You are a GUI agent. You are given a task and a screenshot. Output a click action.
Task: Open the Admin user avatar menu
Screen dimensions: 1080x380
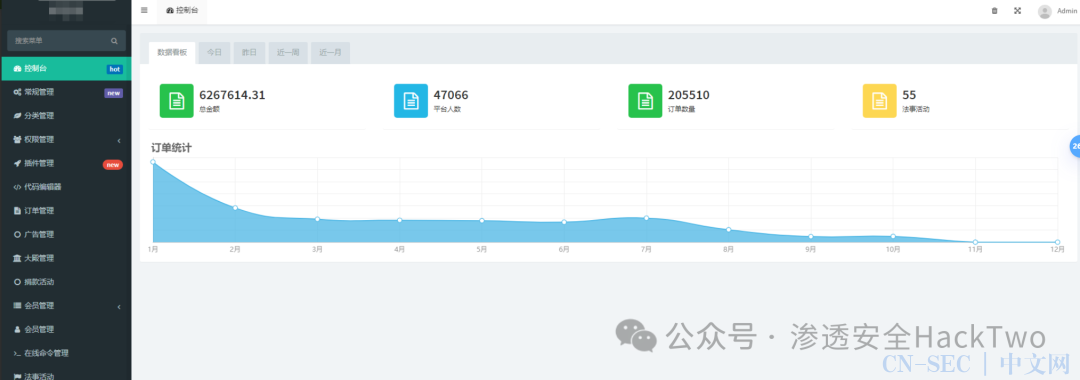1045,11
